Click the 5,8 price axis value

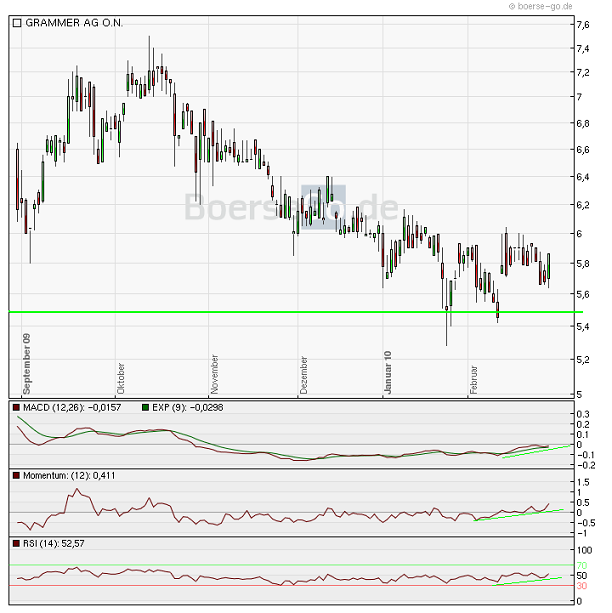click(x=582, y=263)
